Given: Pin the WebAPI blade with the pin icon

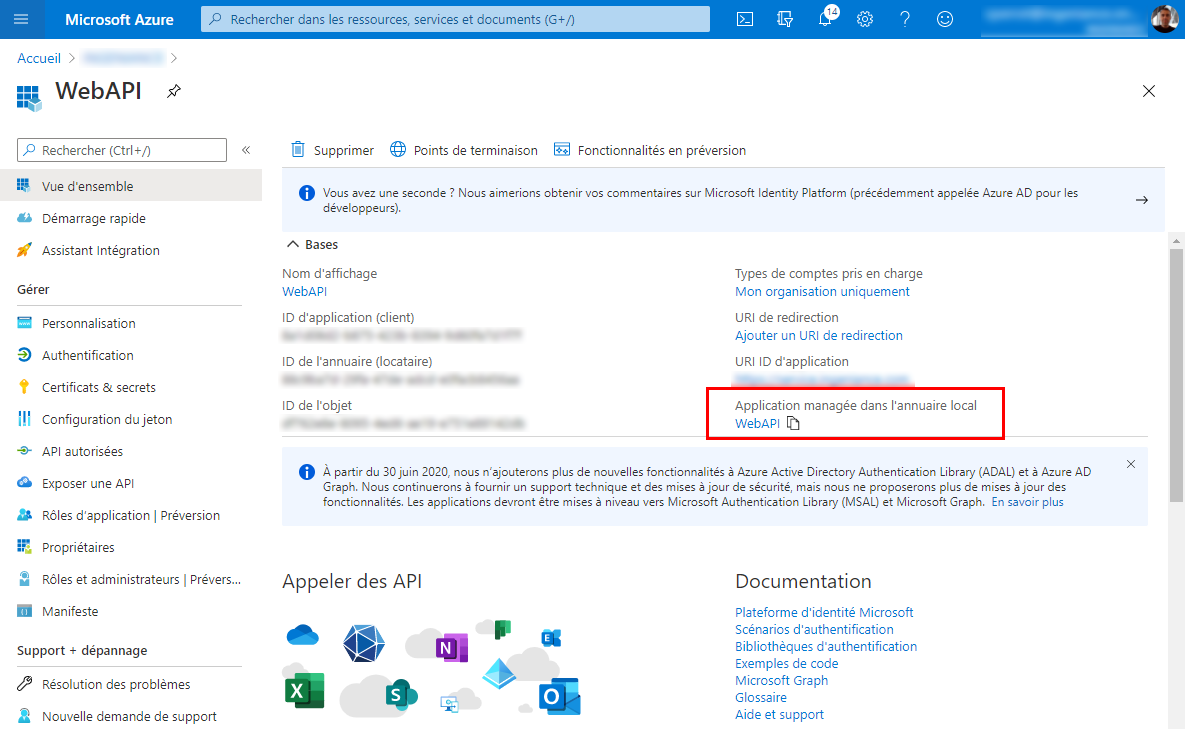Looking at the screenshot, I should (x=174, y=91).
